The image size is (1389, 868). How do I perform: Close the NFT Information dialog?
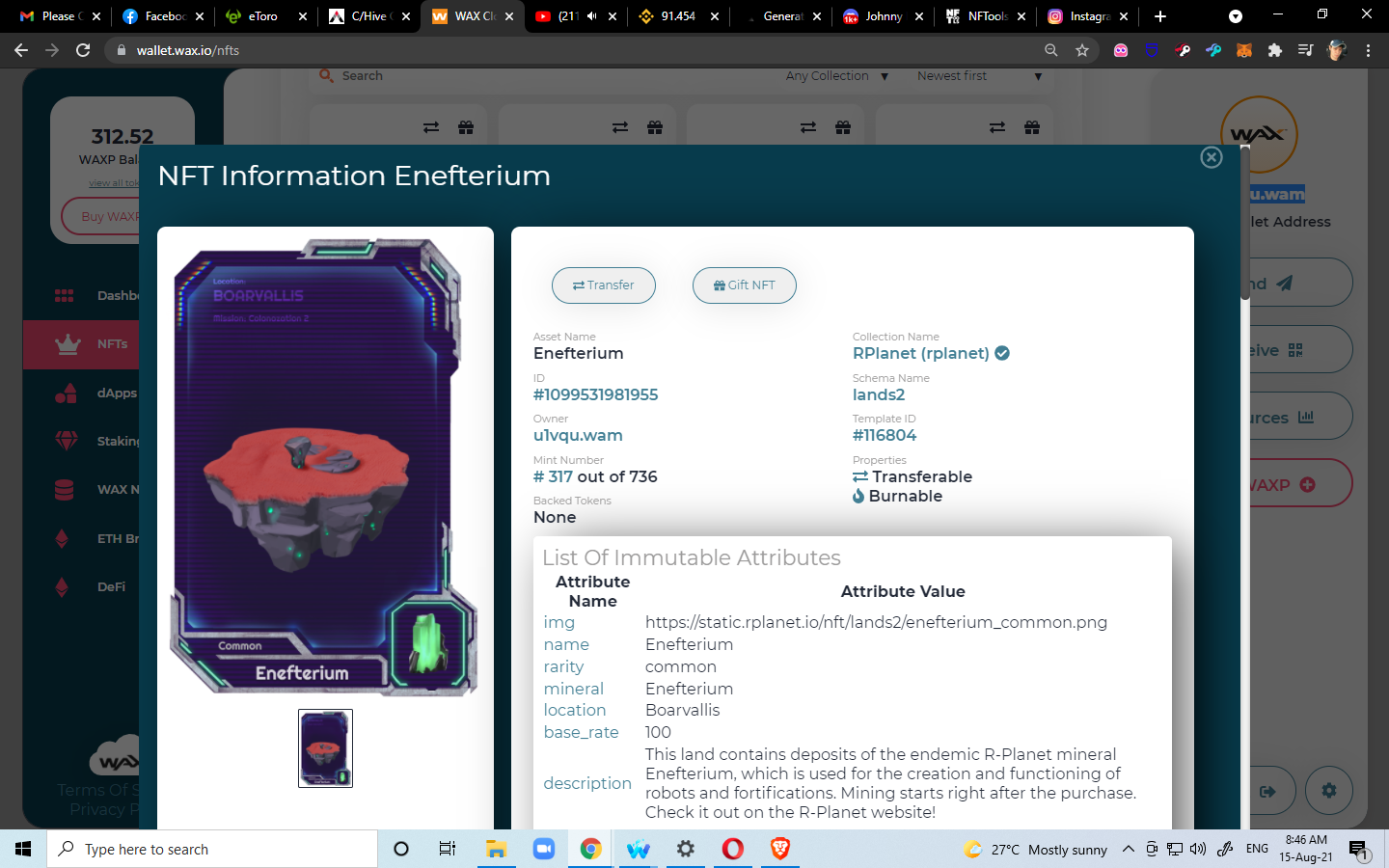click(x=1212, y=157)
